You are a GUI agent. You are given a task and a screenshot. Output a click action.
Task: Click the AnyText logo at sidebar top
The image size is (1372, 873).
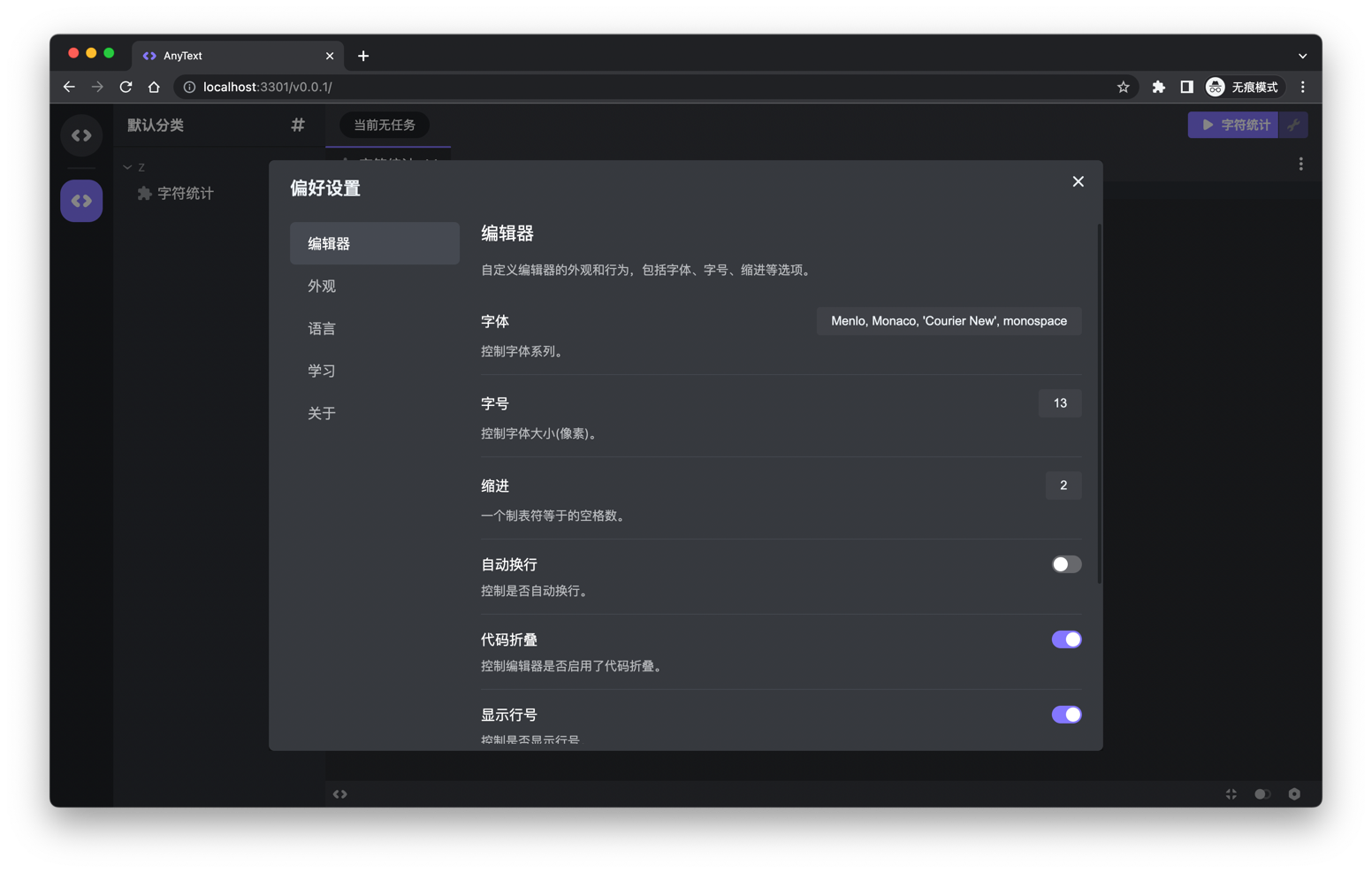click(81, 135)
